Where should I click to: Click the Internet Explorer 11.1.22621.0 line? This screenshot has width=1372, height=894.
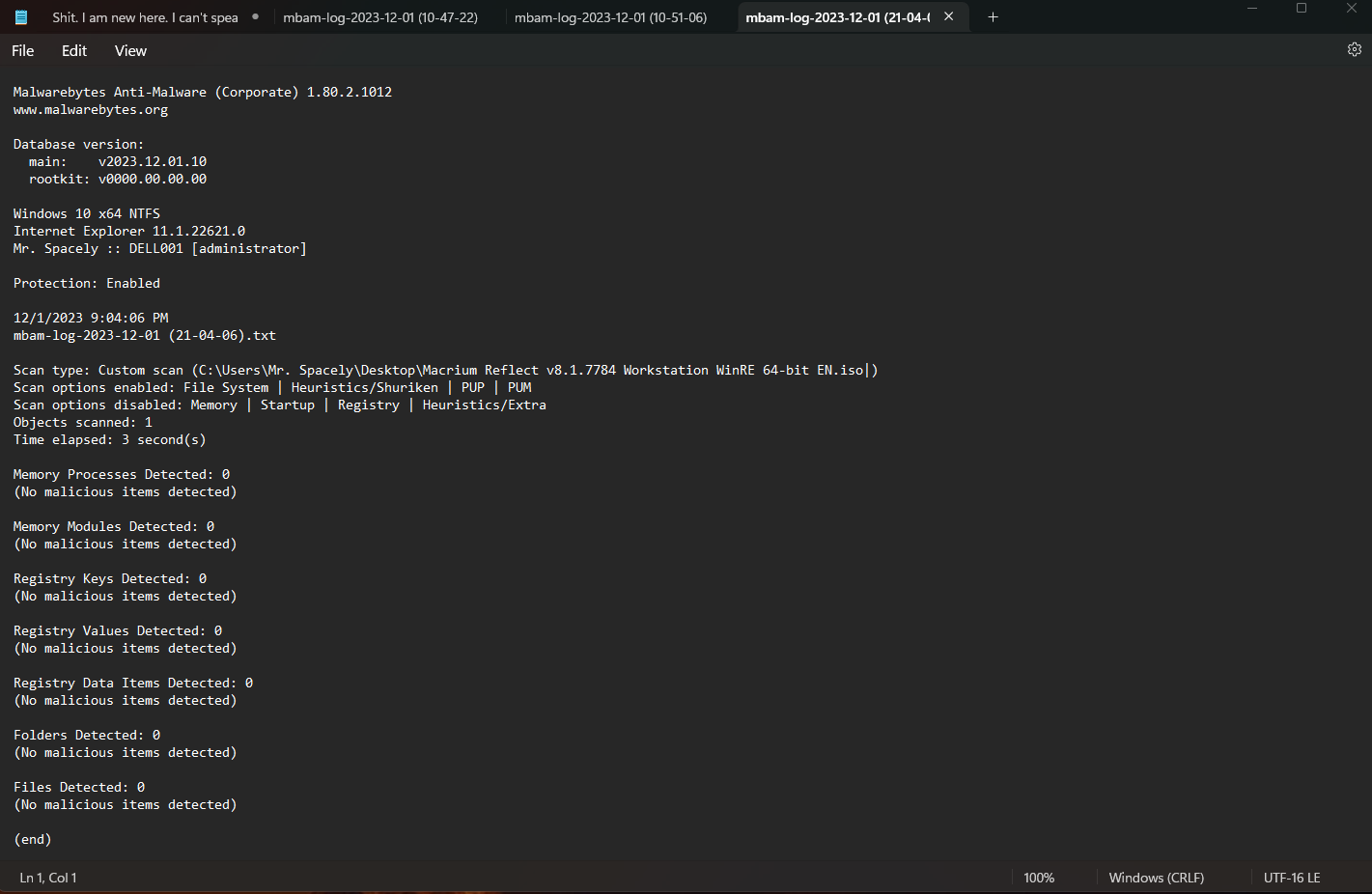[x=129, y=232]
